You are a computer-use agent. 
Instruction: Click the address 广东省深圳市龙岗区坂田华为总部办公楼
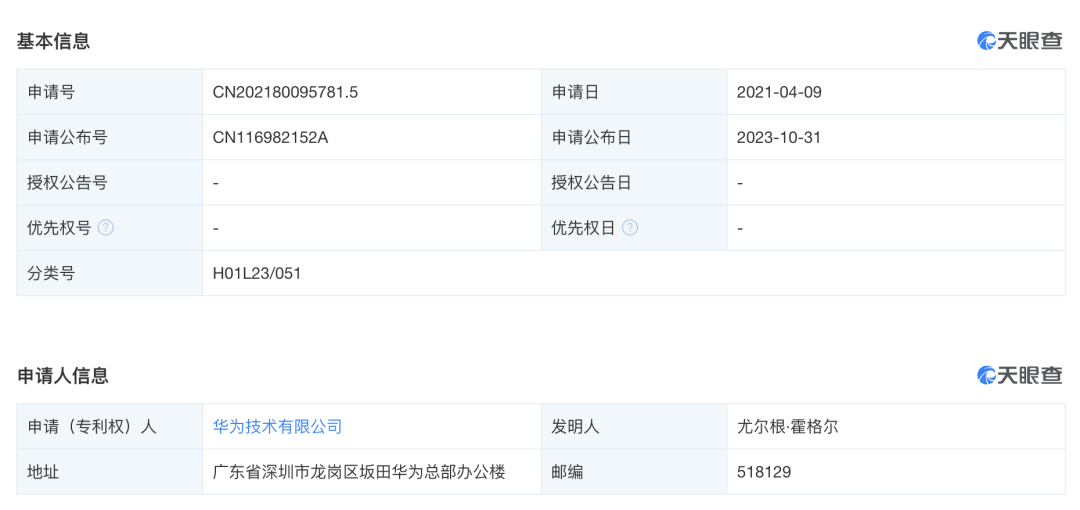pos(360,472)
